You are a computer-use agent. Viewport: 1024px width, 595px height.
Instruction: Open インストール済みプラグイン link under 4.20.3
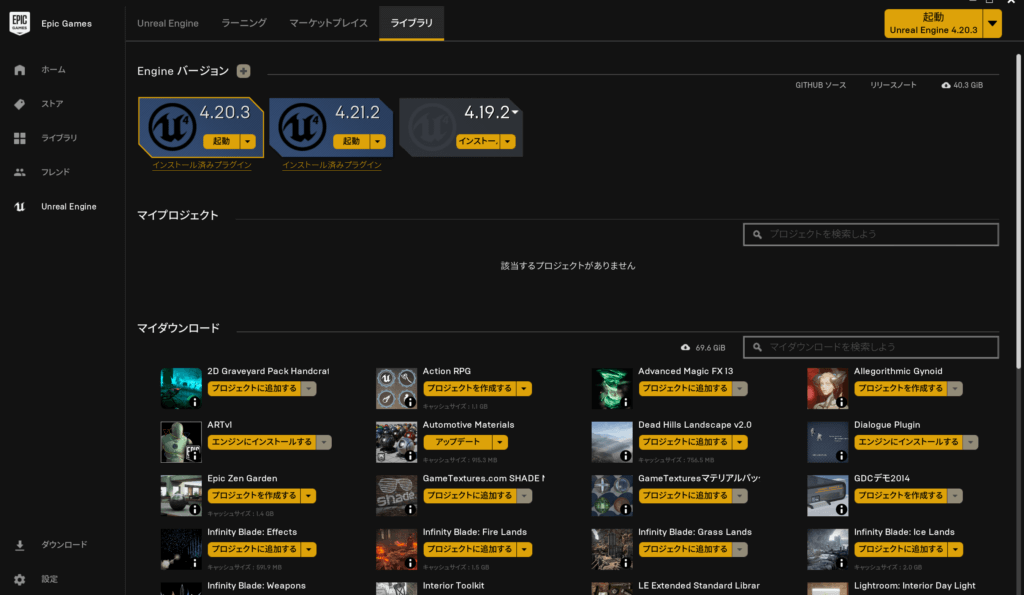point(202,165)
